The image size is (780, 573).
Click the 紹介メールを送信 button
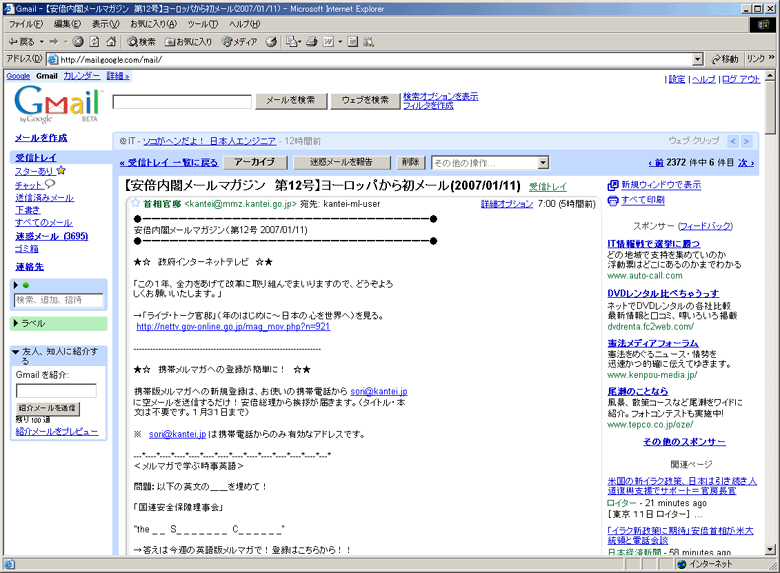point(48,408)
